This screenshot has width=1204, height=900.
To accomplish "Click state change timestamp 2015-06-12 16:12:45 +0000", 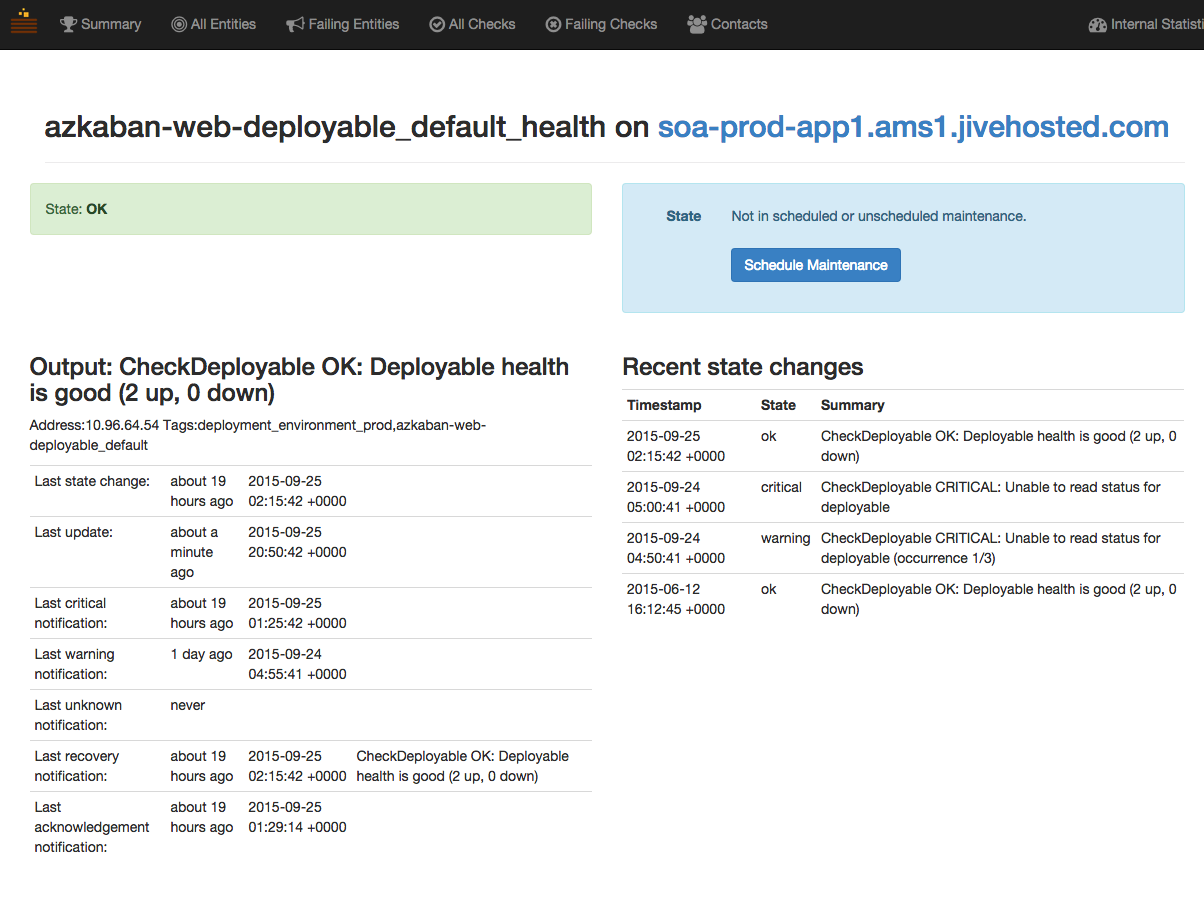I will (x=676, y=599).
